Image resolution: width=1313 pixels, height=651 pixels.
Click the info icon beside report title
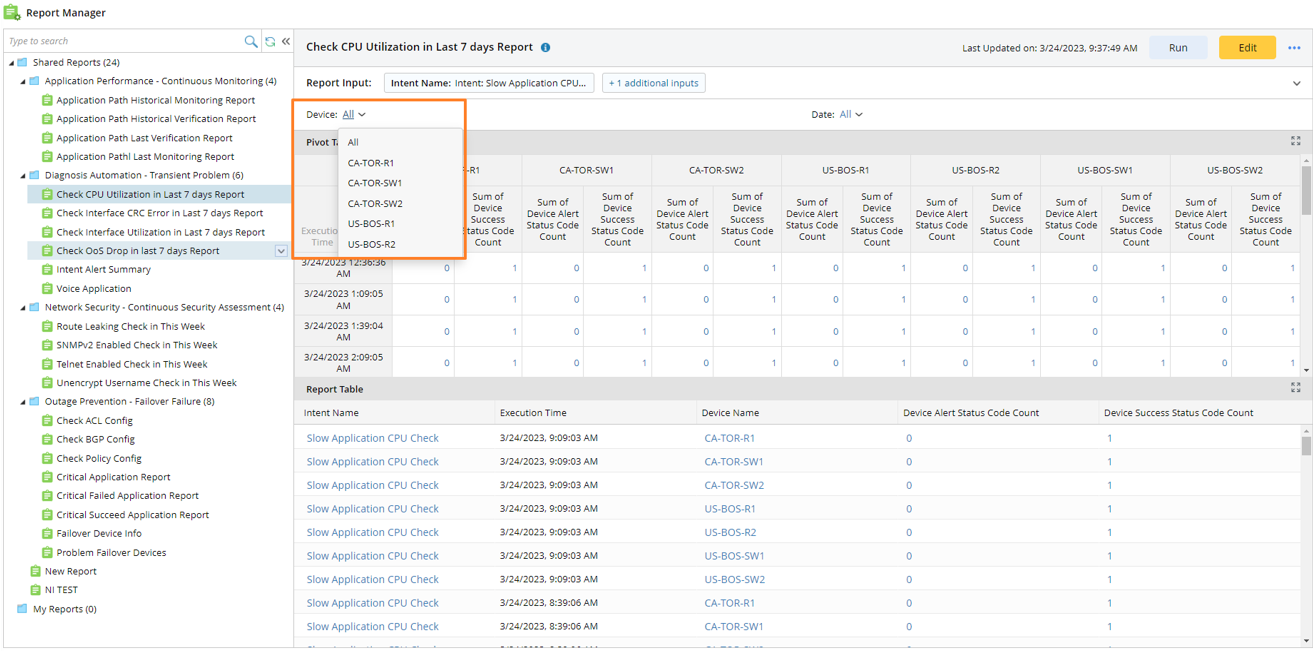tap(545, 47)
